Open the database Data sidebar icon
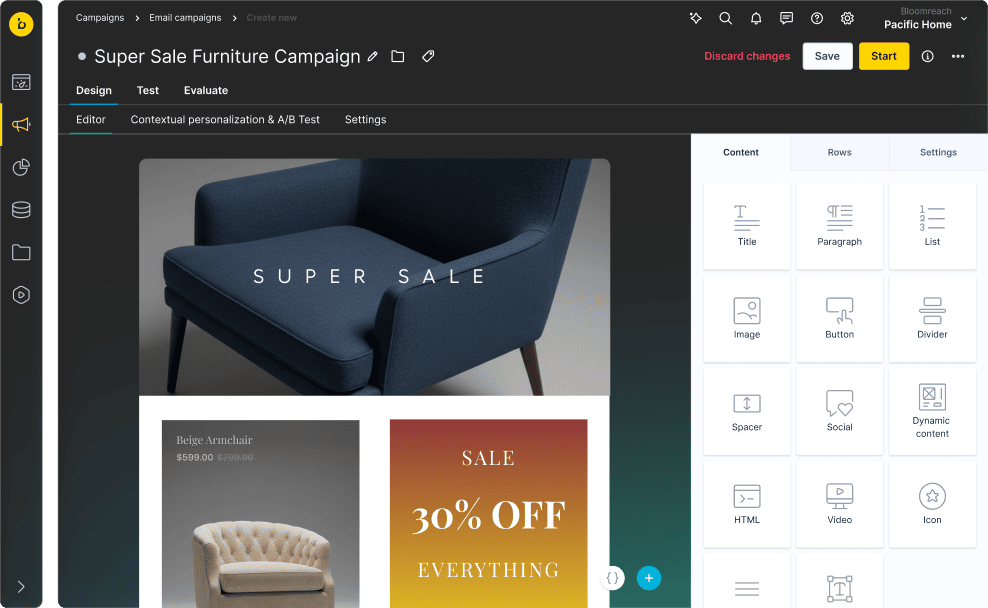 tap(21, 210)
